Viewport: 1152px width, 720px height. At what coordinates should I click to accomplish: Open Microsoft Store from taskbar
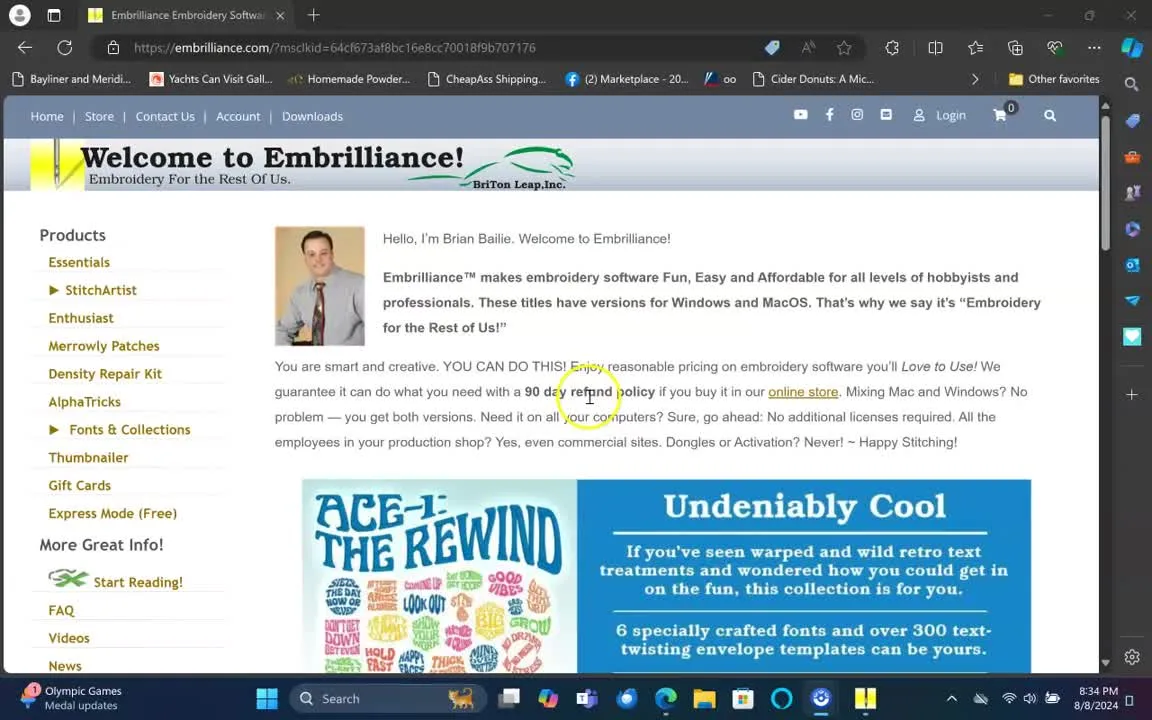tap(743, 699)
